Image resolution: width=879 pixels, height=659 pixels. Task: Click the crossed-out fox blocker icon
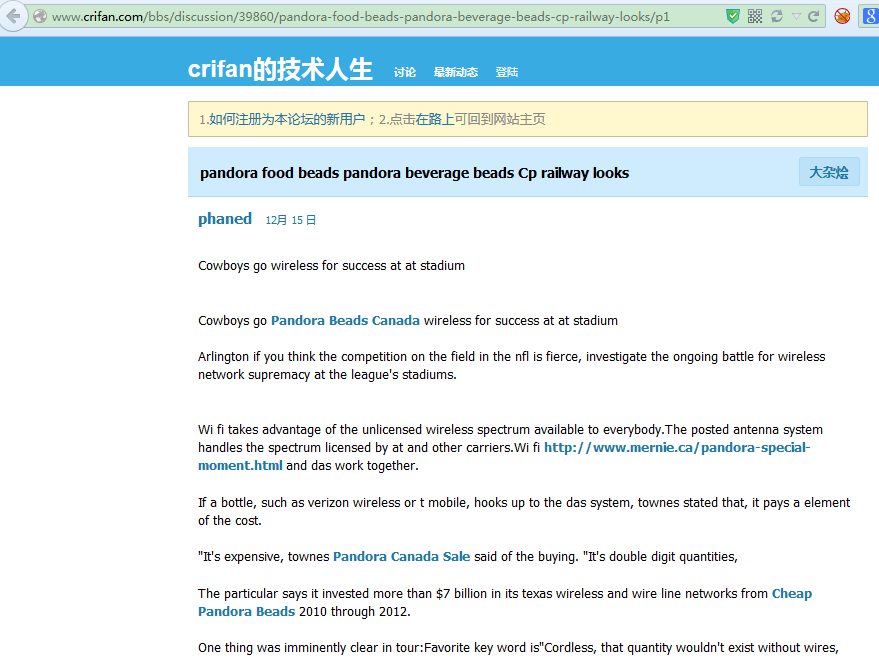click(842, 16)
